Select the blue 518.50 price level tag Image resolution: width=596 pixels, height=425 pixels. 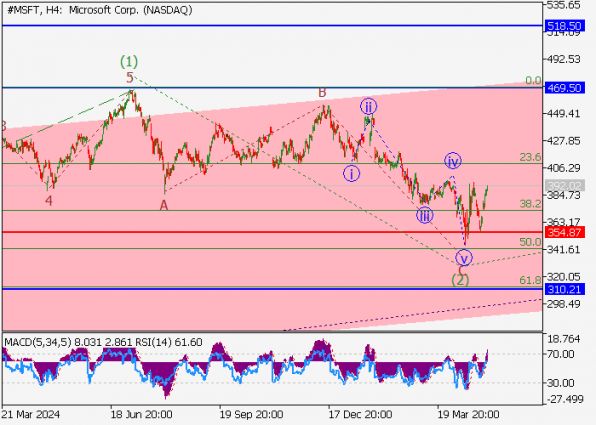(564, 26)
